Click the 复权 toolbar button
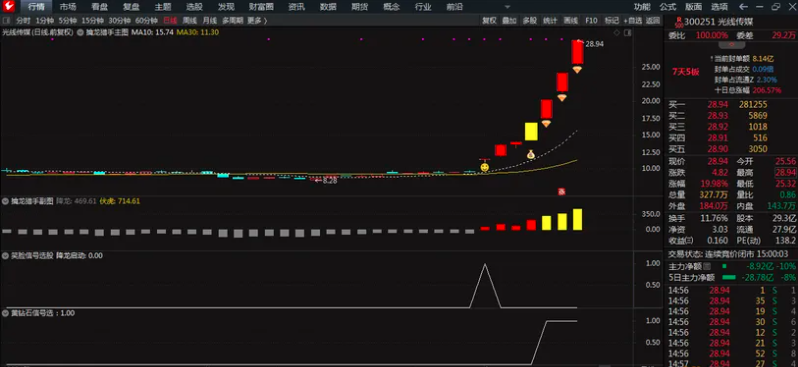Image resolution: width=798 pixels, height=367 pixels. tap(489, 21)
